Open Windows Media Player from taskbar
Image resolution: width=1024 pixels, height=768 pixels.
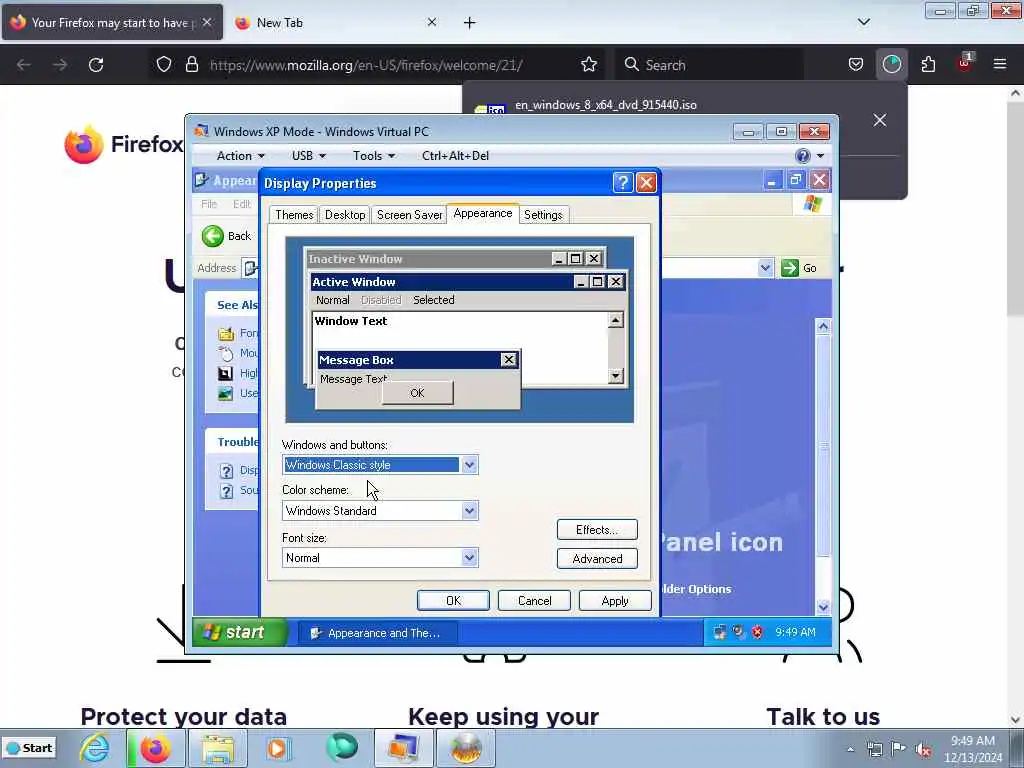click(277, 748)
